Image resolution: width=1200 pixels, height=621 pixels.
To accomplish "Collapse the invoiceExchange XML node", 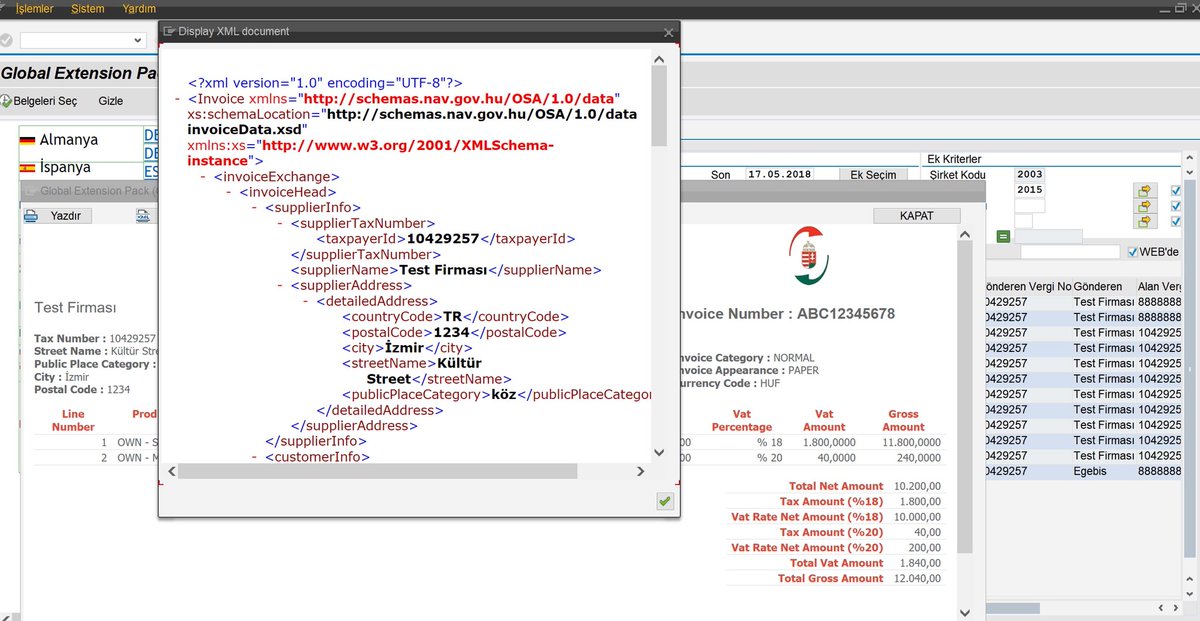I will pos(203,176).
